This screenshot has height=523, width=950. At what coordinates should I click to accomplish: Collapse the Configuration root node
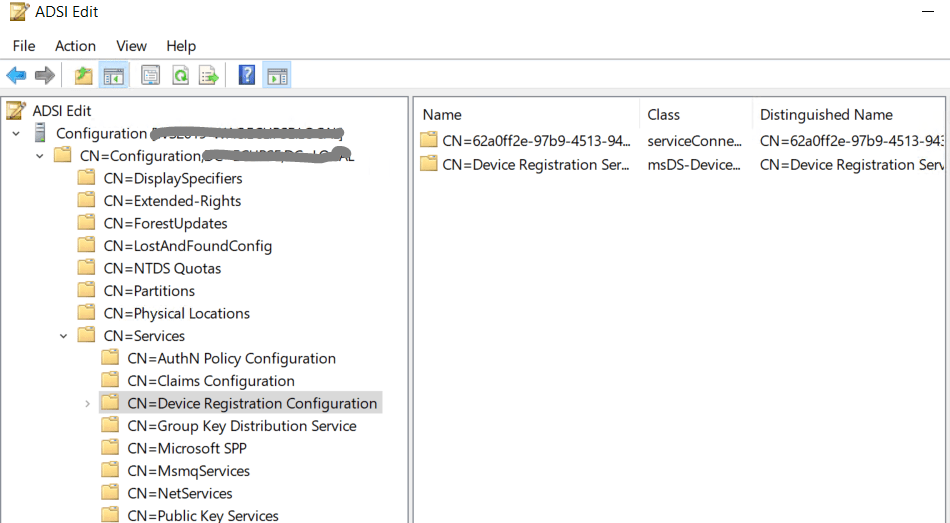[16, 133]
